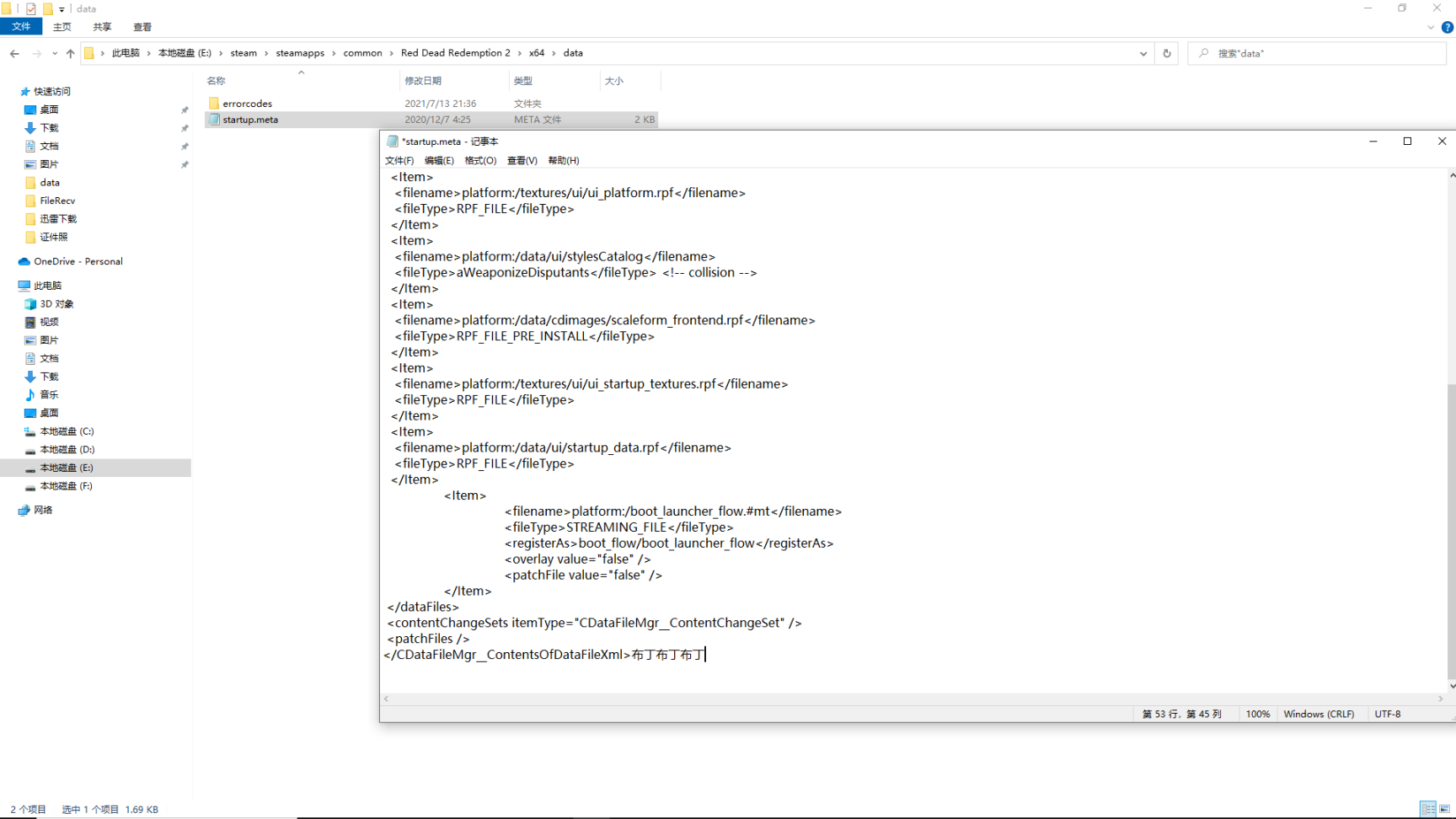Viewport: 1456px width, 819px height.
Task: Click the search "data" input box
Action: tap(1317, 53)
